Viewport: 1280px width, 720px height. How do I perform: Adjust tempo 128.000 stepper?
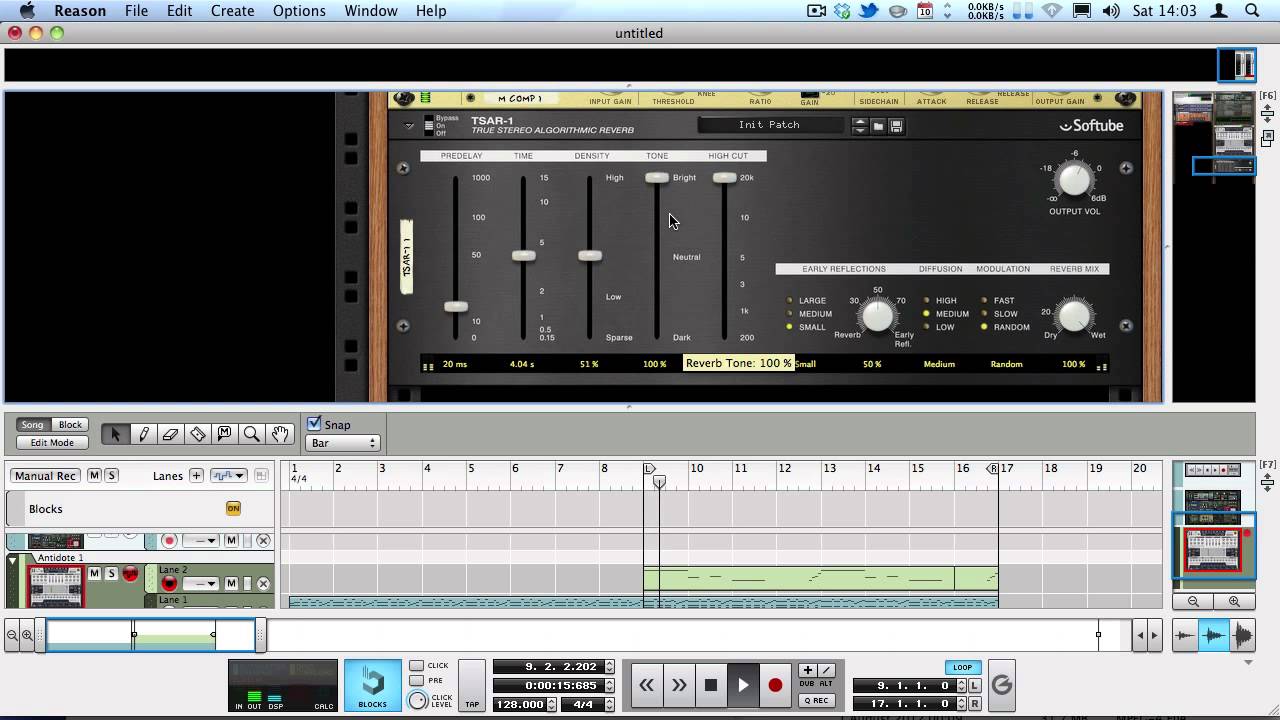point(554,704)
